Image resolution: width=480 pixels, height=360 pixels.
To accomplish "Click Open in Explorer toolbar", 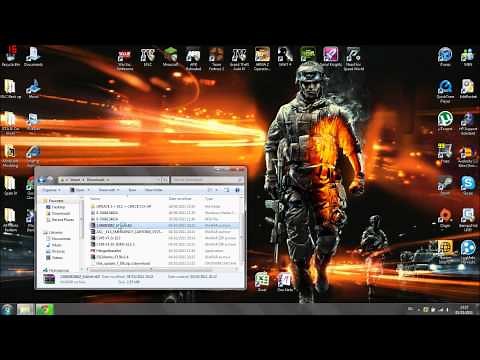I will (80, 190).
